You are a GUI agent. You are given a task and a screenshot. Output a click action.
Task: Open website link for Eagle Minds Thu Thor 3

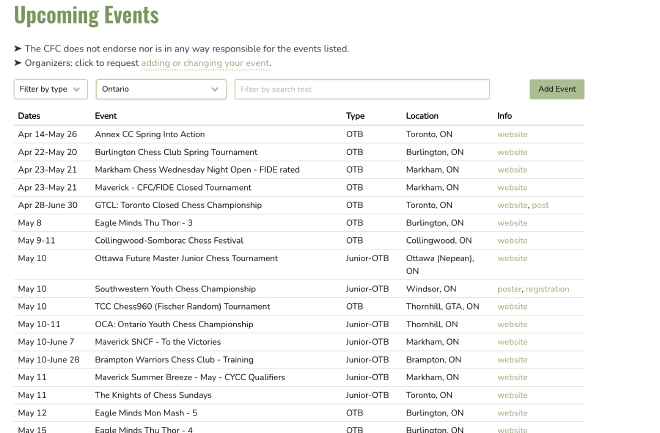click(x=512, y=223)
